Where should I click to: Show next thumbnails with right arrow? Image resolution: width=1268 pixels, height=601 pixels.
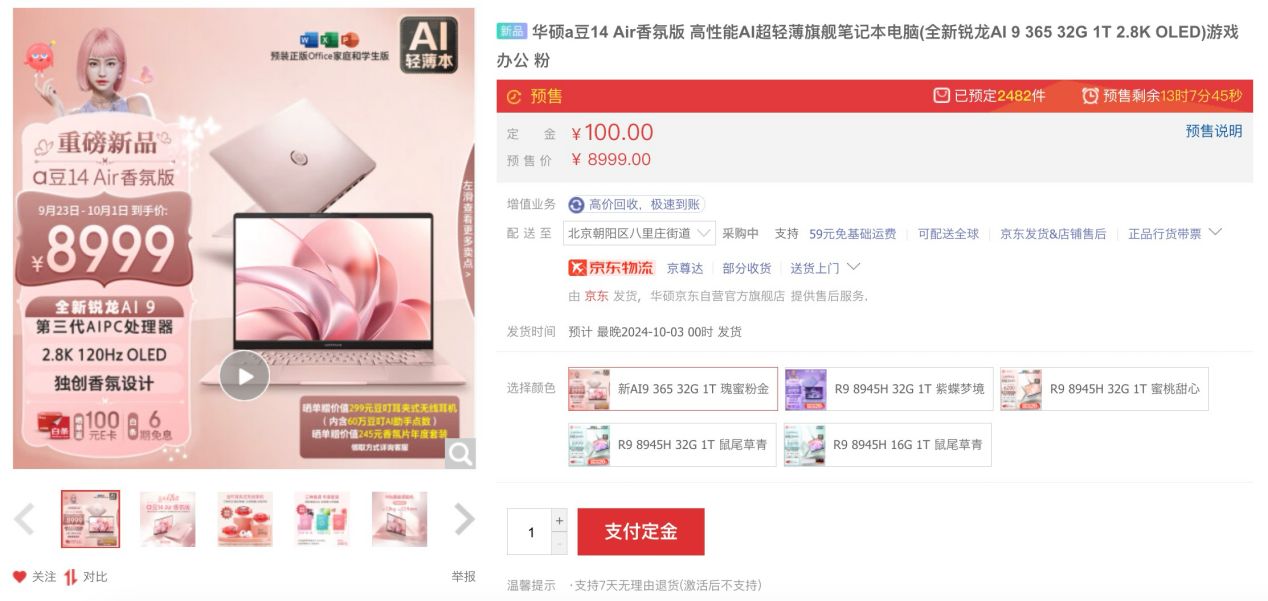pyautogui.click(x=464, y=519)
